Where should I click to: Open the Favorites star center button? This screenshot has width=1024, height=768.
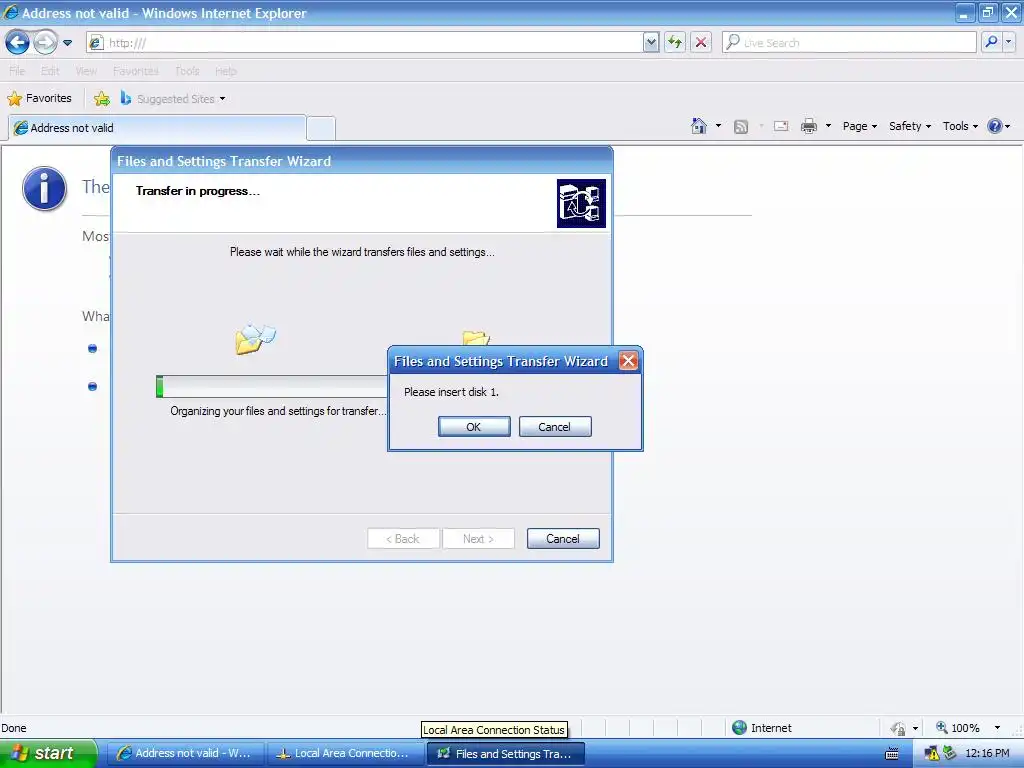39,98
